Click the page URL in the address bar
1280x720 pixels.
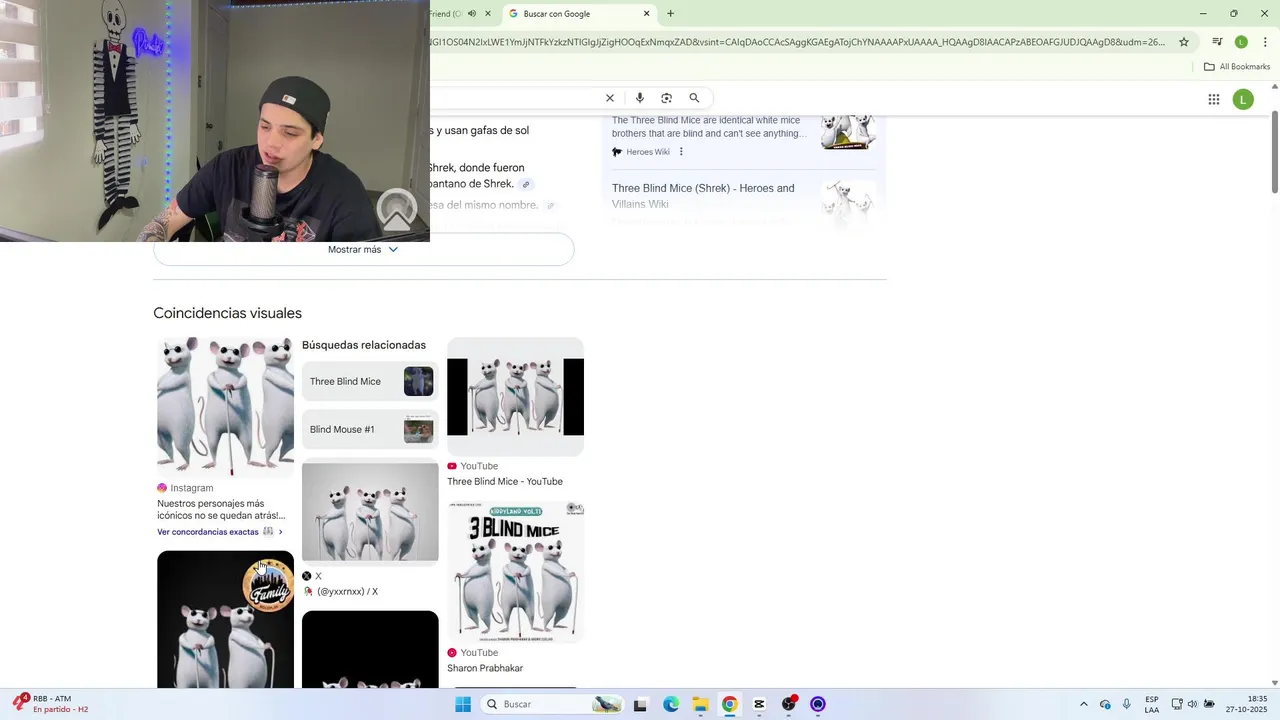(x=798, y=42)
